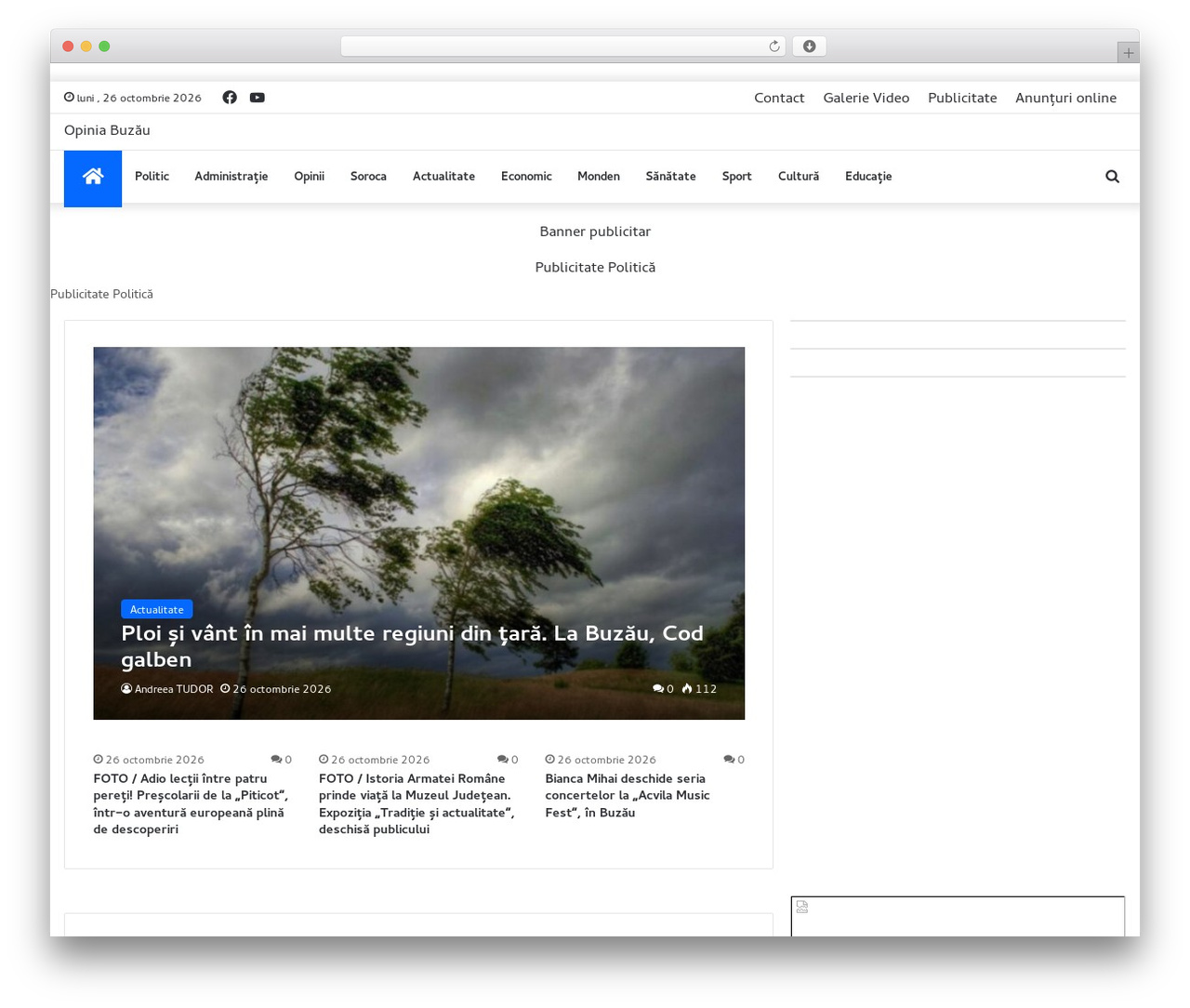Select Opinii in the navigation bar

[x=309, y=177]
